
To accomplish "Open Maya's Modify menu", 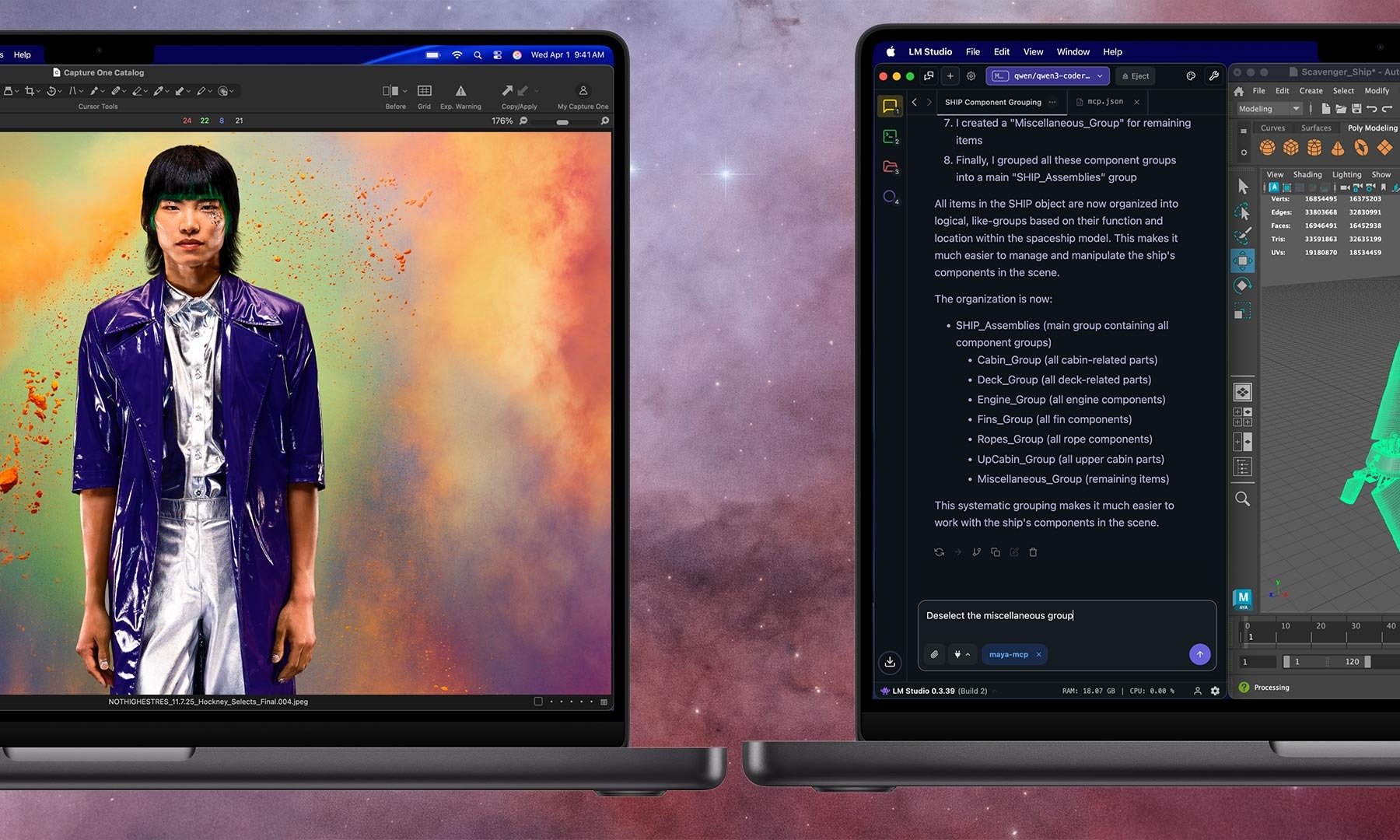I will 1377,90.
